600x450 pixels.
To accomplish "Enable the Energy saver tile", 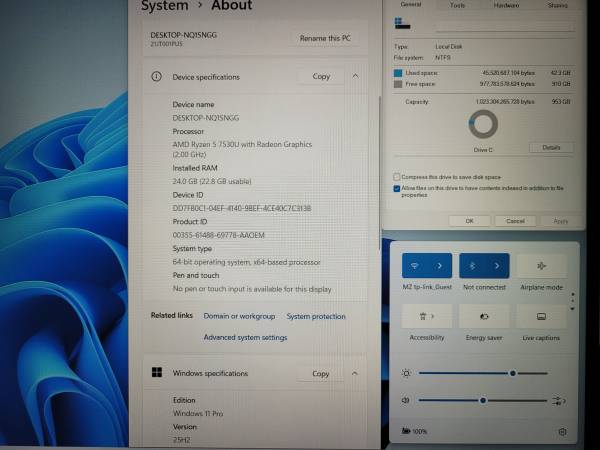I will tap(484, 317).
